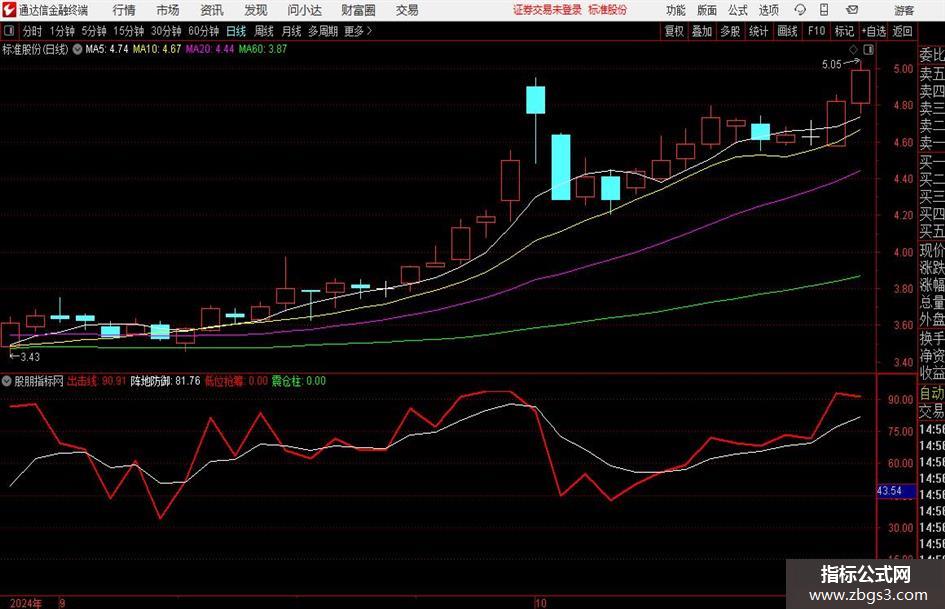The width and height of the screenshot is (945, 609).
Task: Click the 10 month marker on time axis
Action: click(541, 603)
